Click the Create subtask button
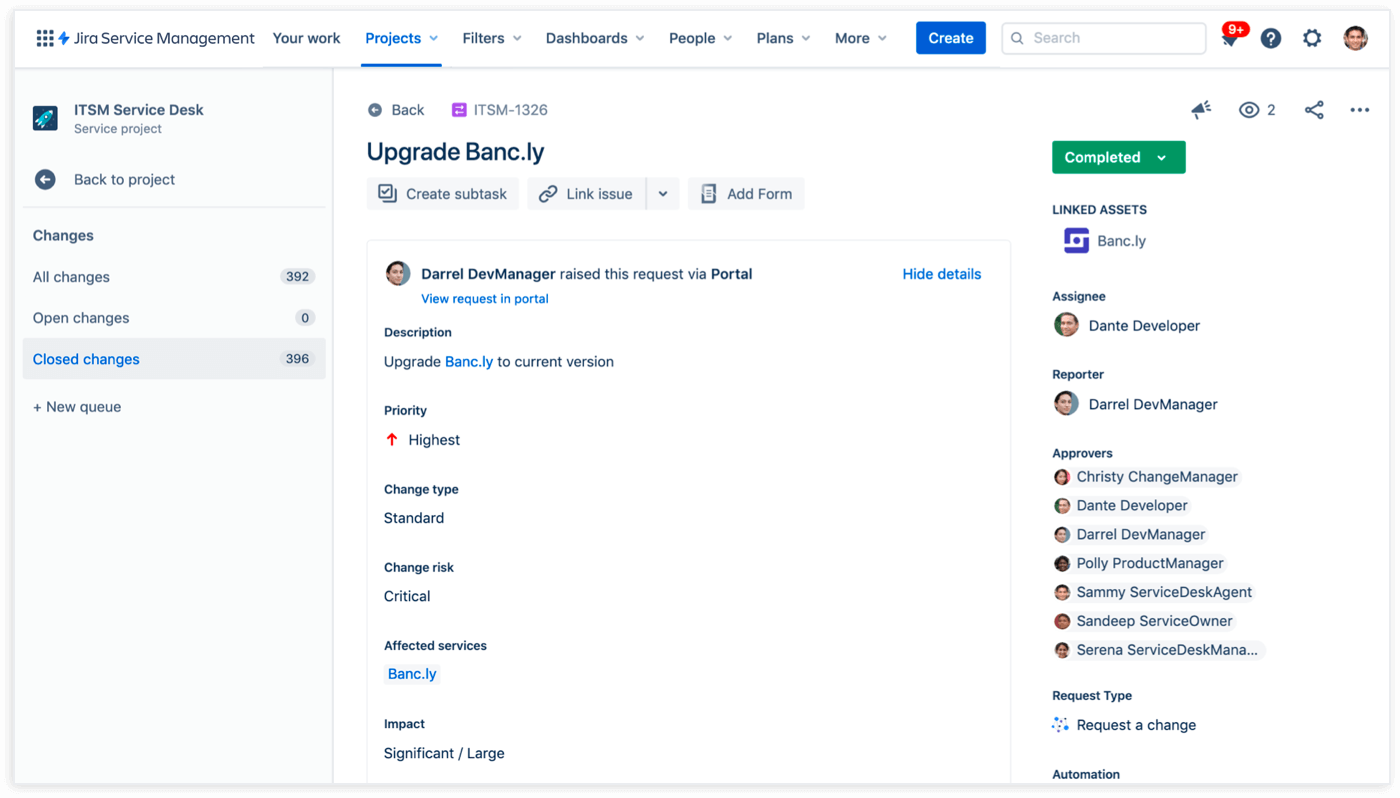 [442, 194]
